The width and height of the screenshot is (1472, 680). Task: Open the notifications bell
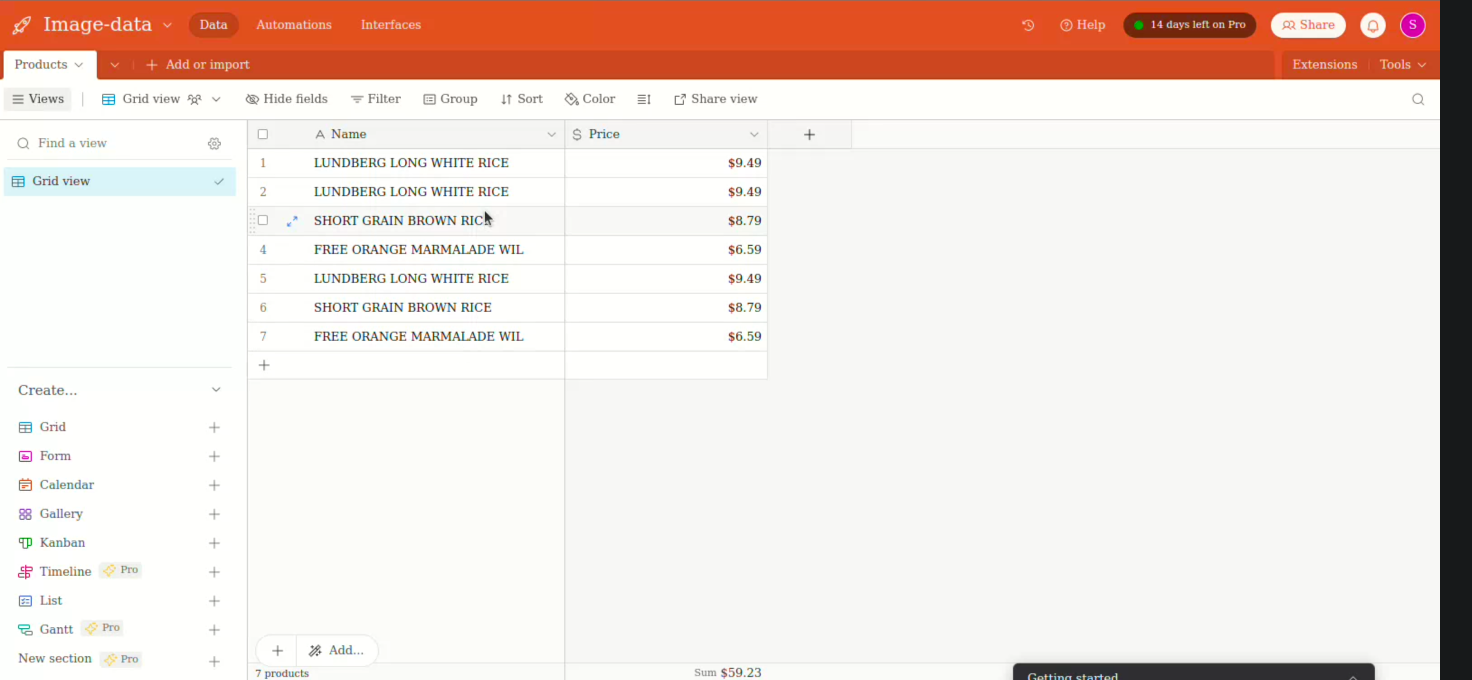point(1373,25)
